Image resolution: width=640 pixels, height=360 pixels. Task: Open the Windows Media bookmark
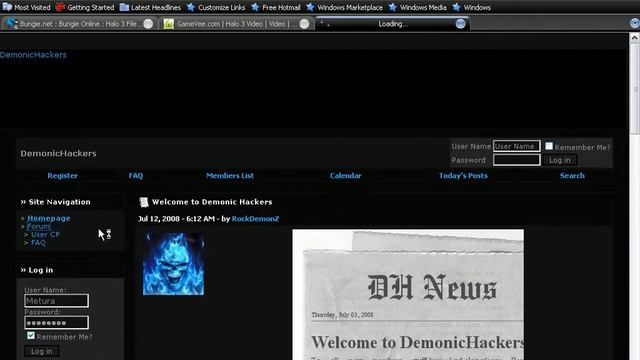pos(418,7)
